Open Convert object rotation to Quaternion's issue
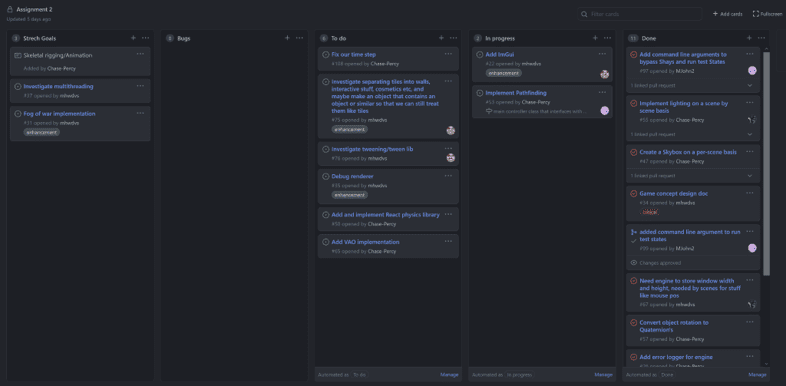This screenshot has width=786, height=386. pyautogui.click(x=674, y=326)
